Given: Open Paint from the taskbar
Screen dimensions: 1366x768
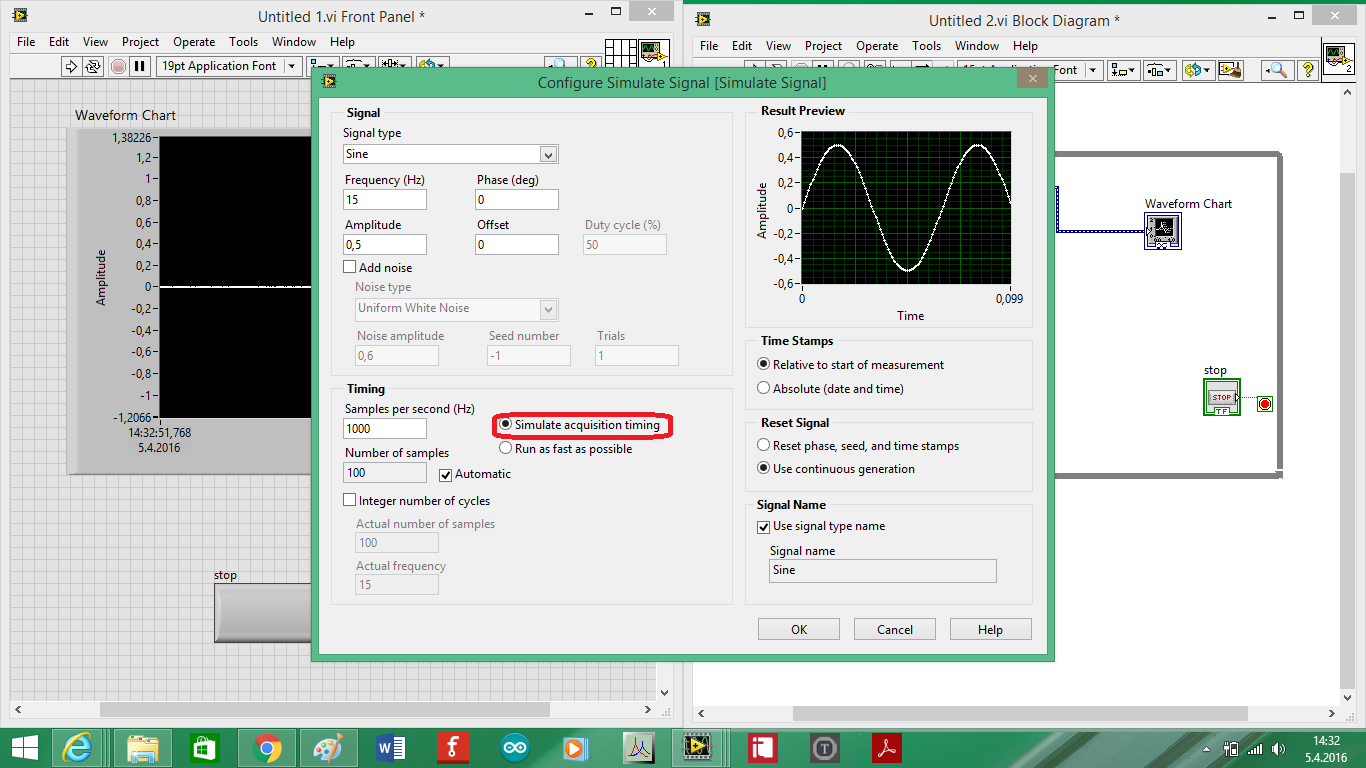Looking at the screenshot, I should click(x=328, y=748).
